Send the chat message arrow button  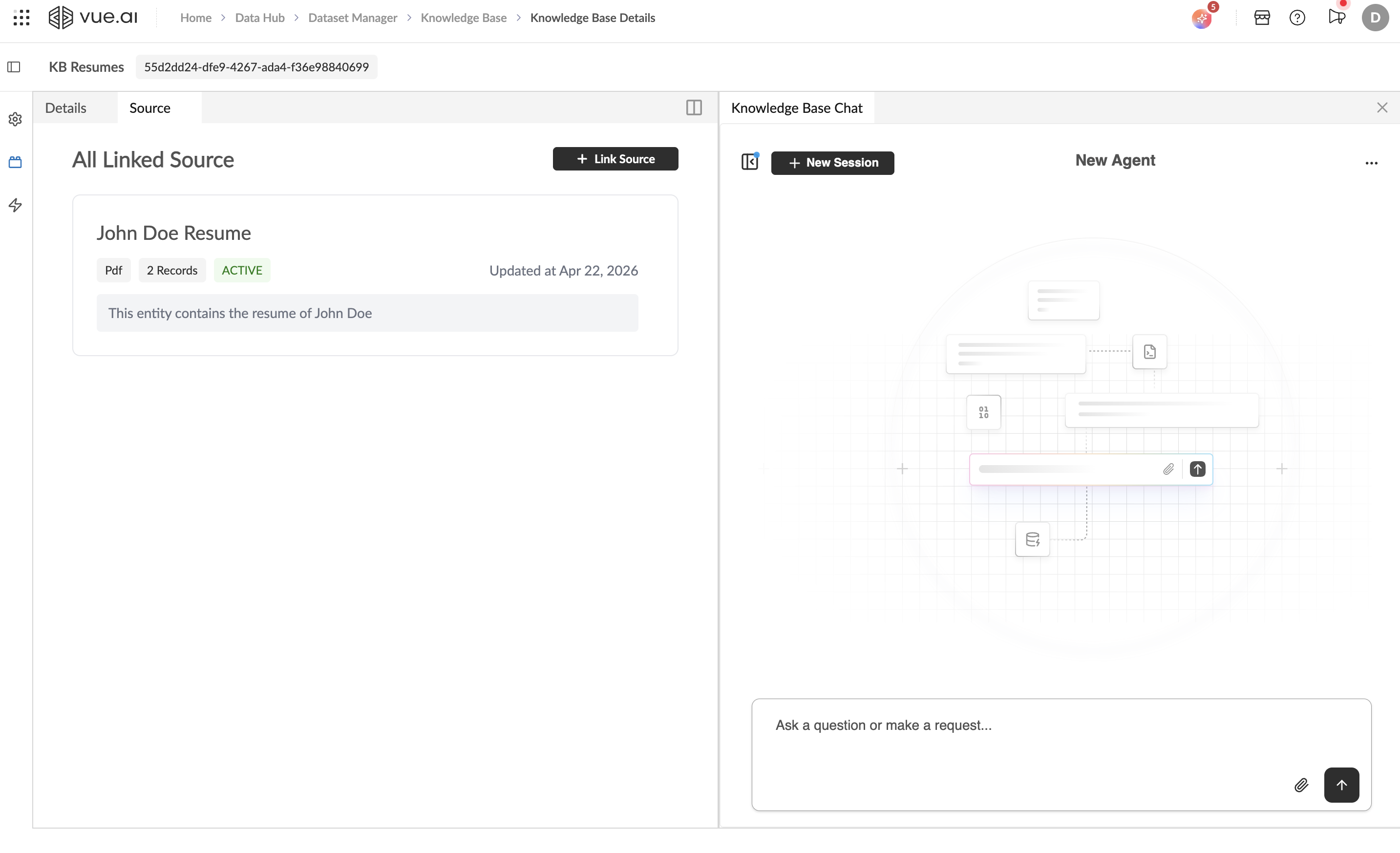1341,785
